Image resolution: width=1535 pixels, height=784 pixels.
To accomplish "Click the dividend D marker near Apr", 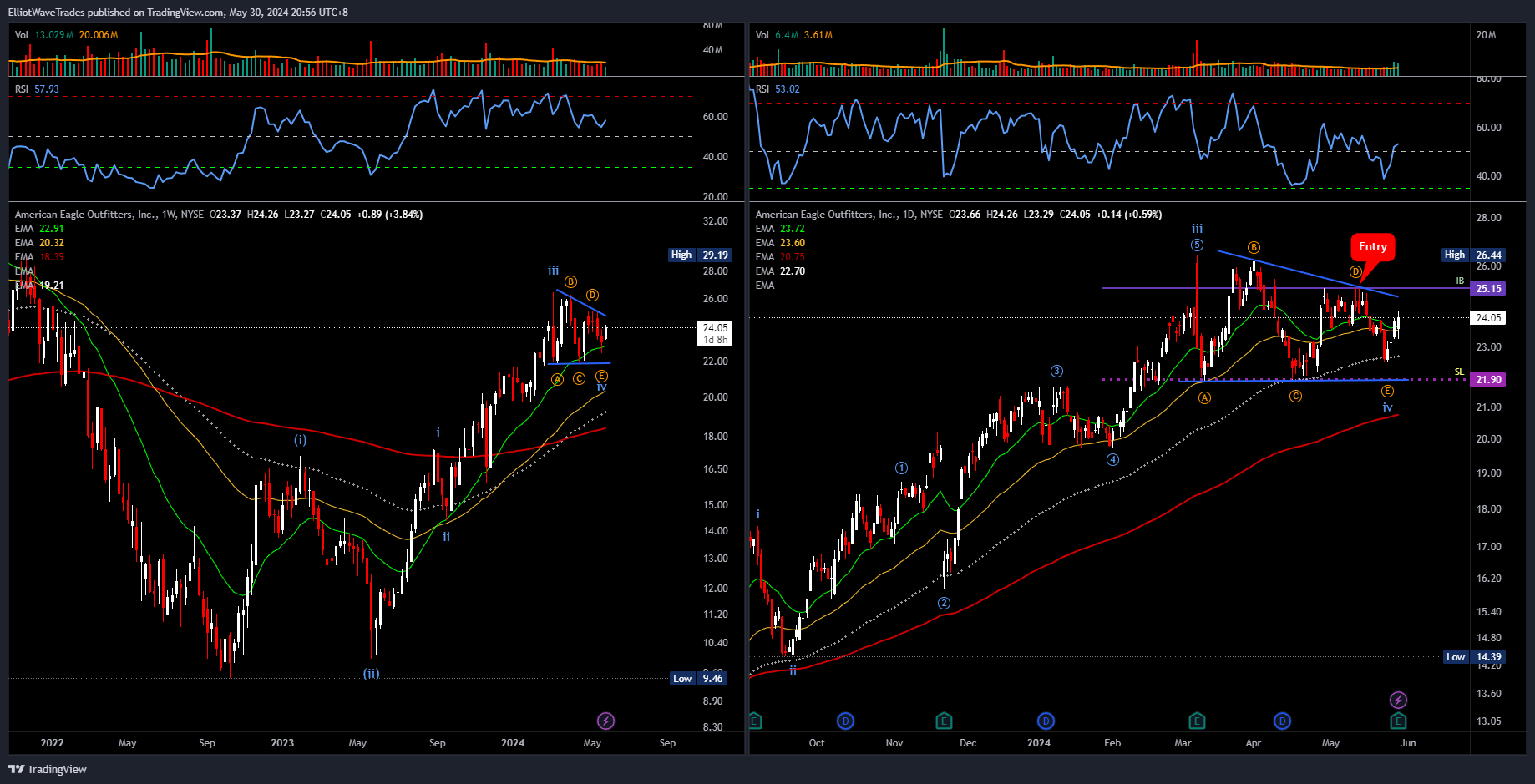I will click(1282, 721).
